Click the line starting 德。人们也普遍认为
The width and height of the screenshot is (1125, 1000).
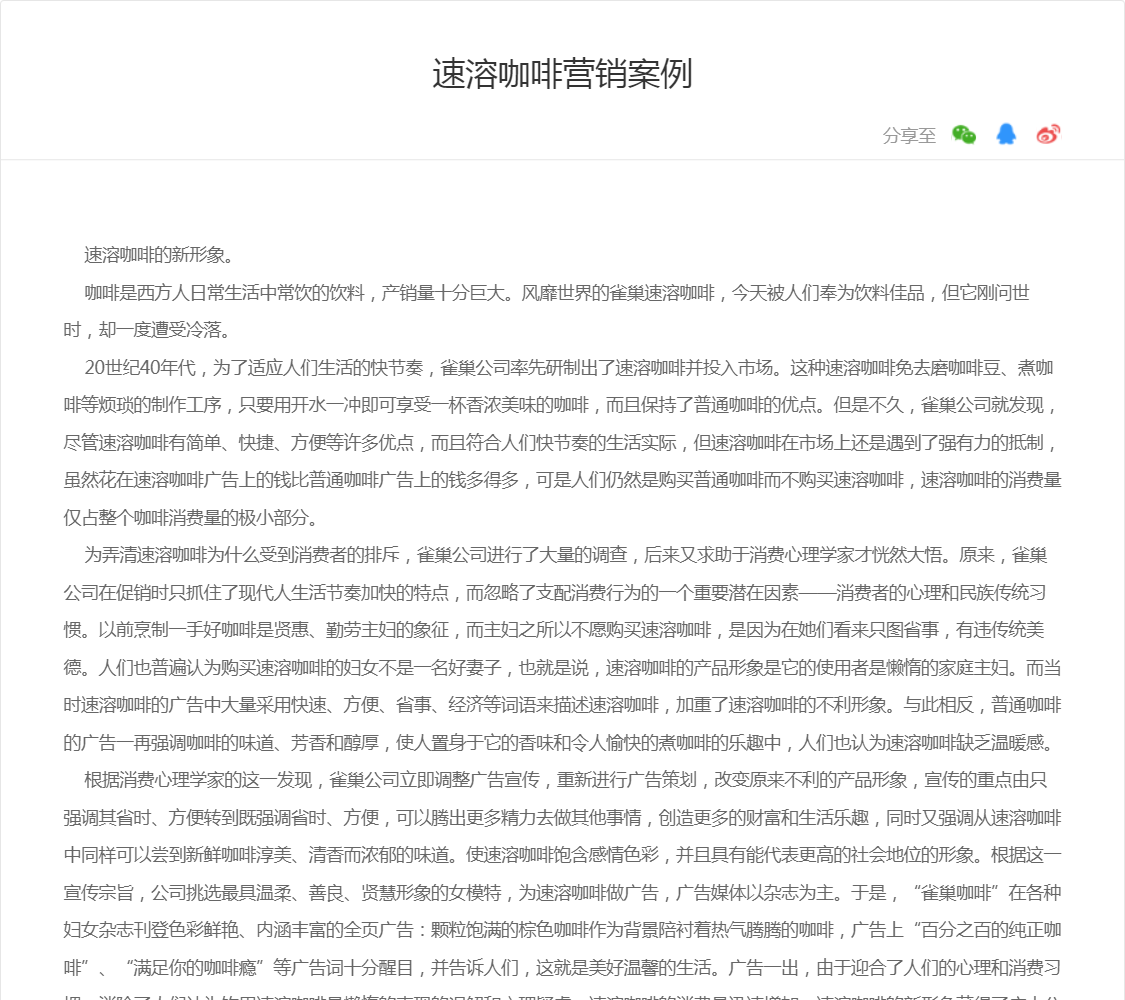pos(562,668)
